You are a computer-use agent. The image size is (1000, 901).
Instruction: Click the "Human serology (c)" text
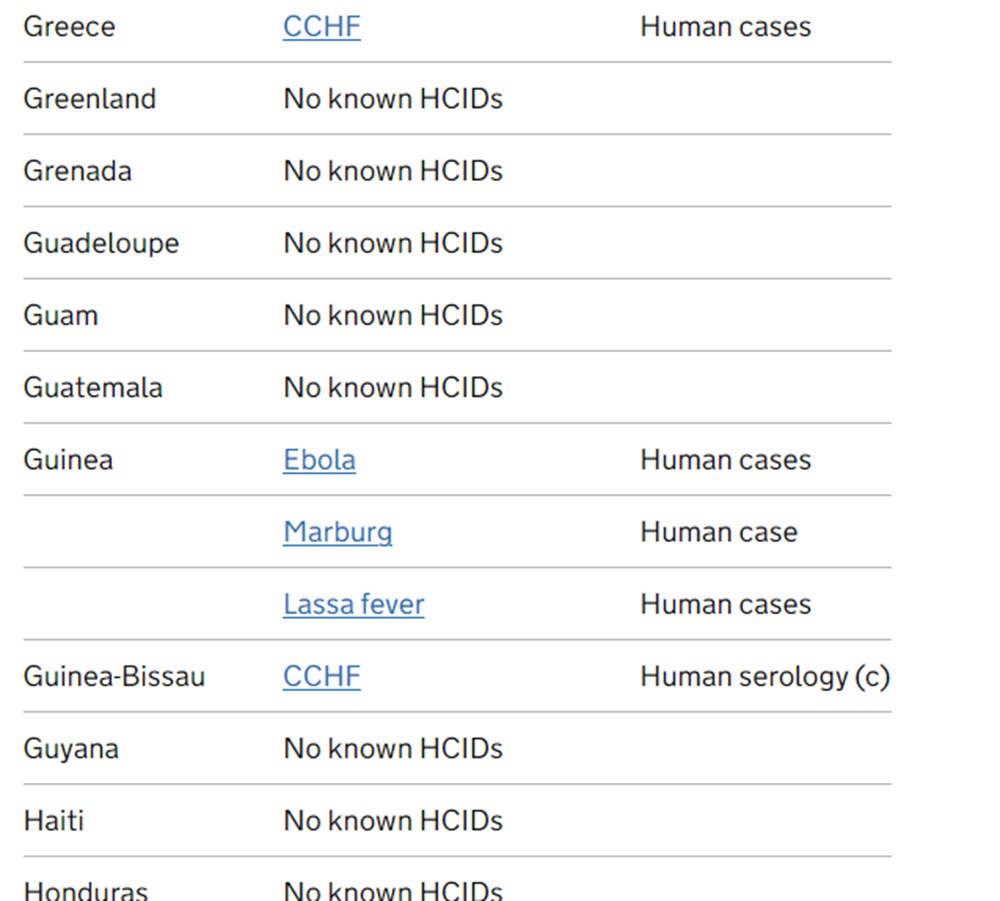764,677
